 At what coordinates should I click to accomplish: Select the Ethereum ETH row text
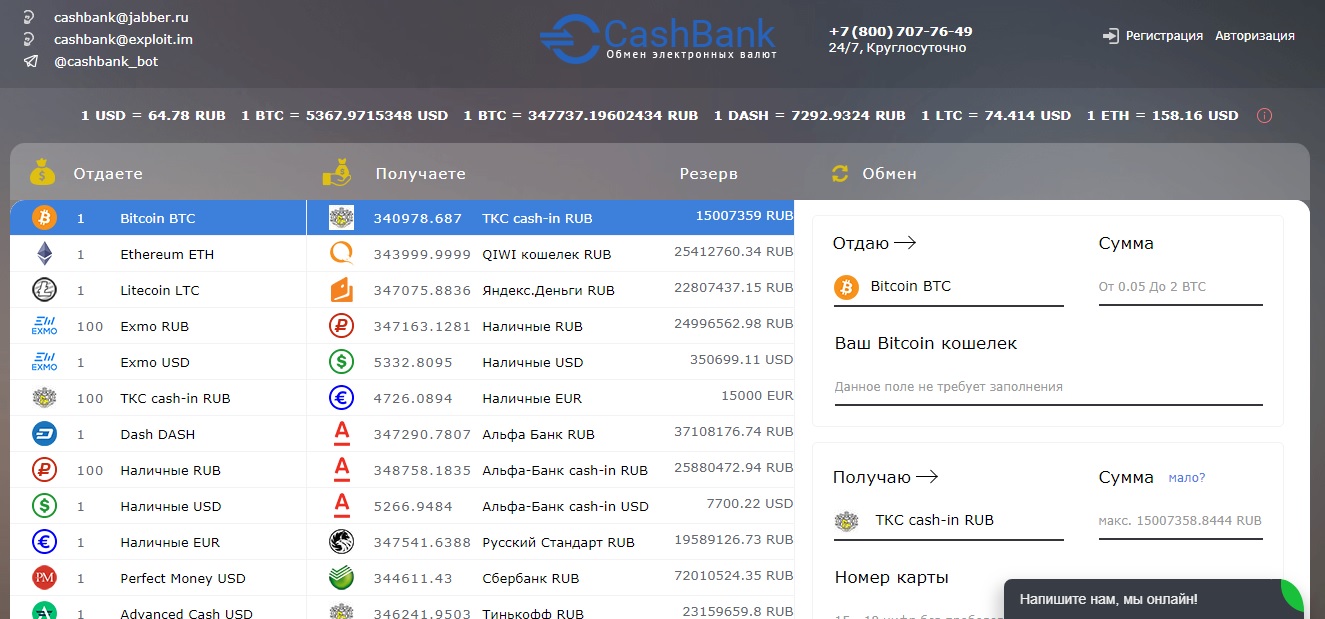(167, 254)
